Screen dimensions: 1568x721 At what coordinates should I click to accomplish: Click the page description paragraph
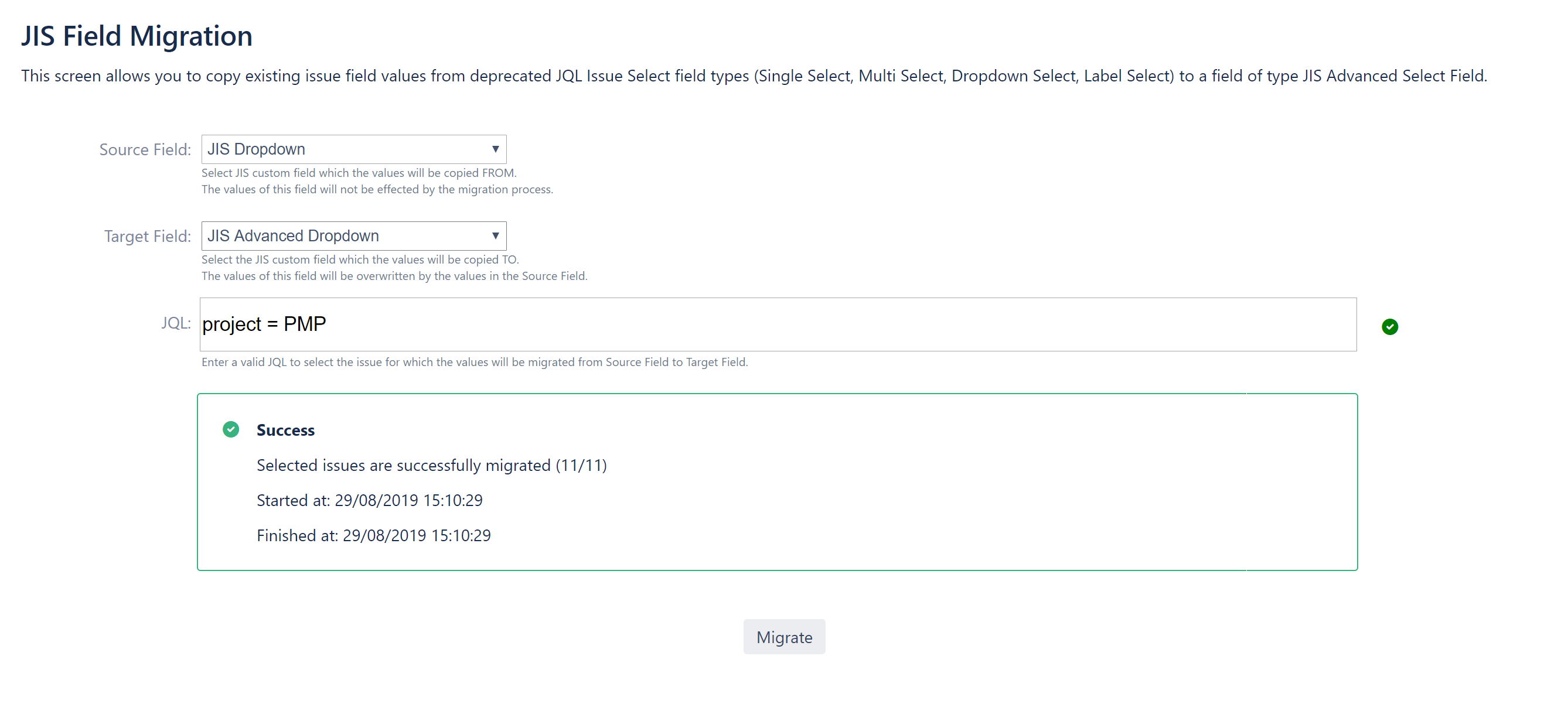click(x=754, y=76)
